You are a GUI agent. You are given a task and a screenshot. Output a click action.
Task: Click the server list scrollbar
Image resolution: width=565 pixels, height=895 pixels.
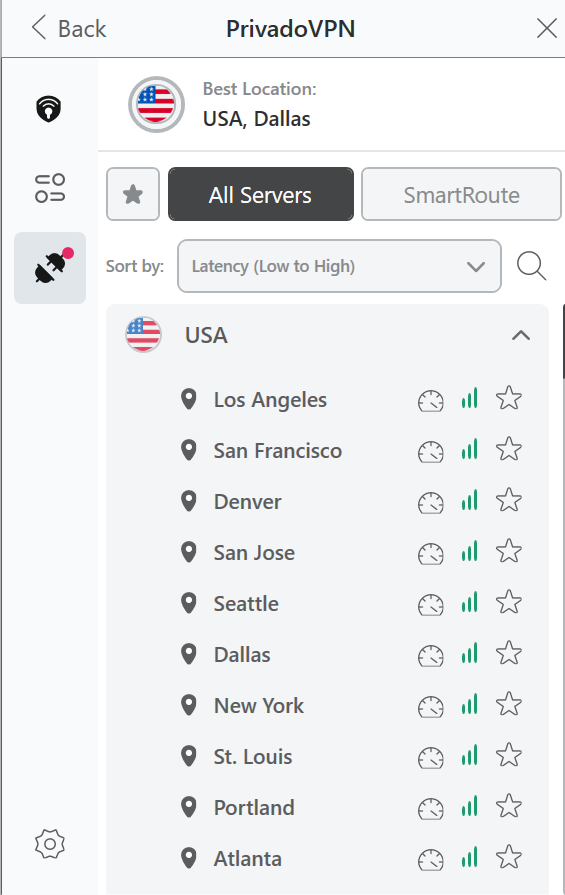563,341
